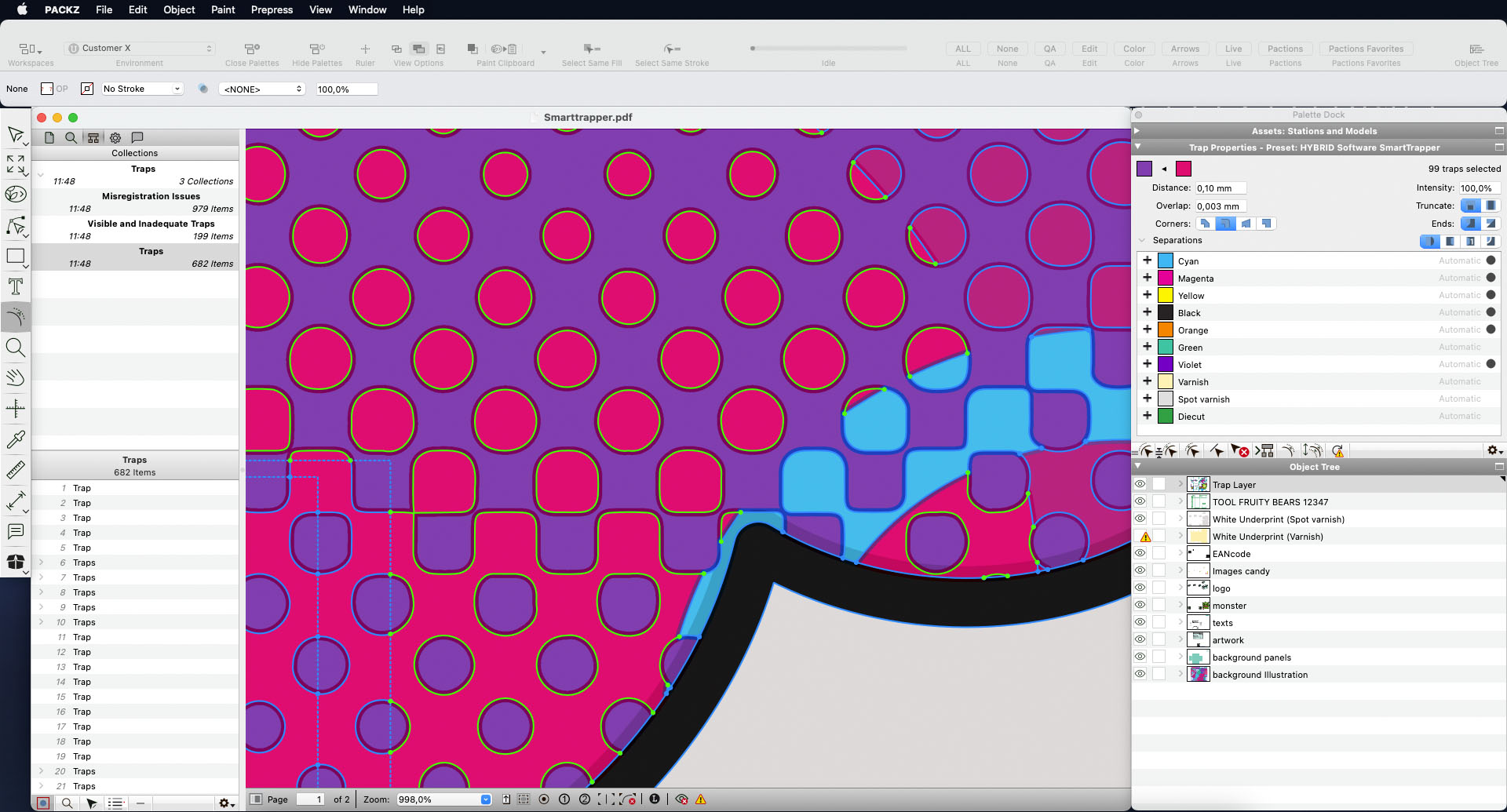Expand the Traps item number 6
This screenshot has height=812, width=1507.
pyautogui.click(x=42, y=563)
